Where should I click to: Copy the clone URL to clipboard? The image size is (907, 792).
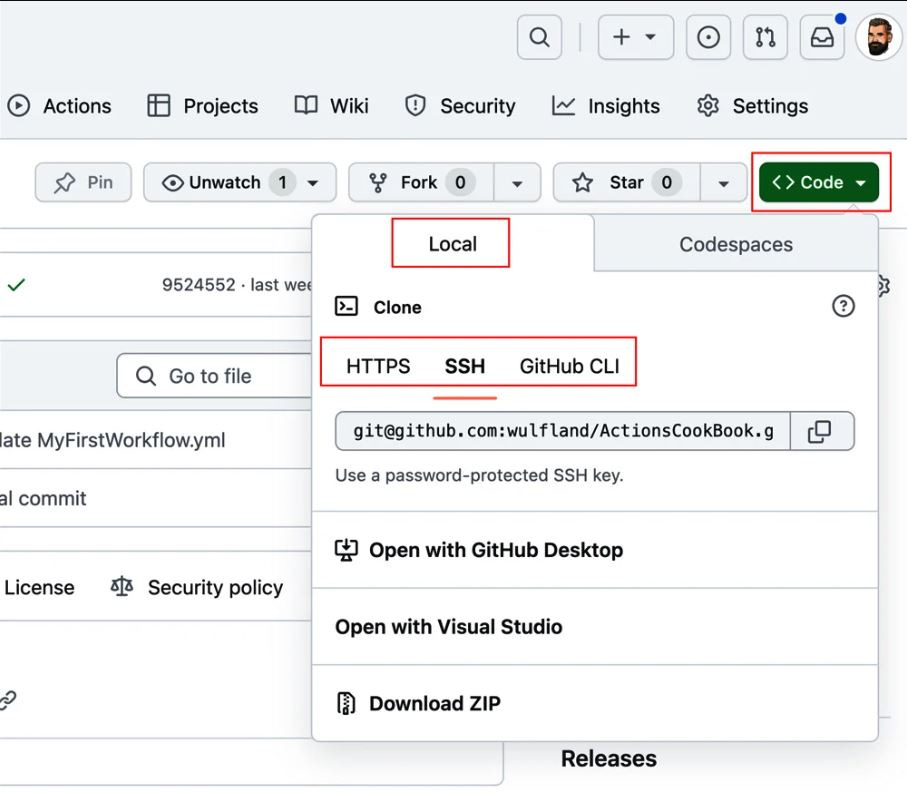coord(822,431)
